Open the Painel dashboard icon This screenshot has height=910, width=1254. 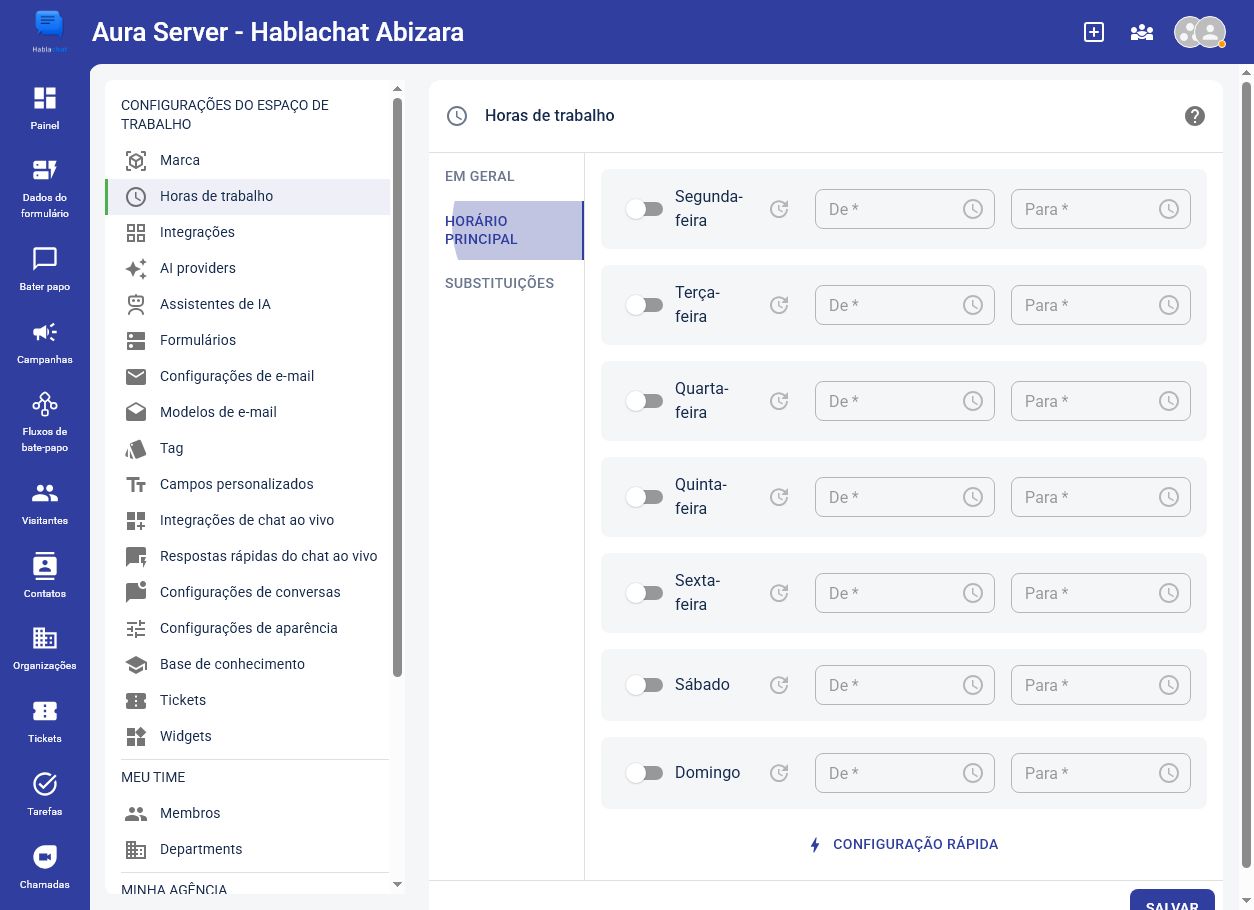pos(45,98)
